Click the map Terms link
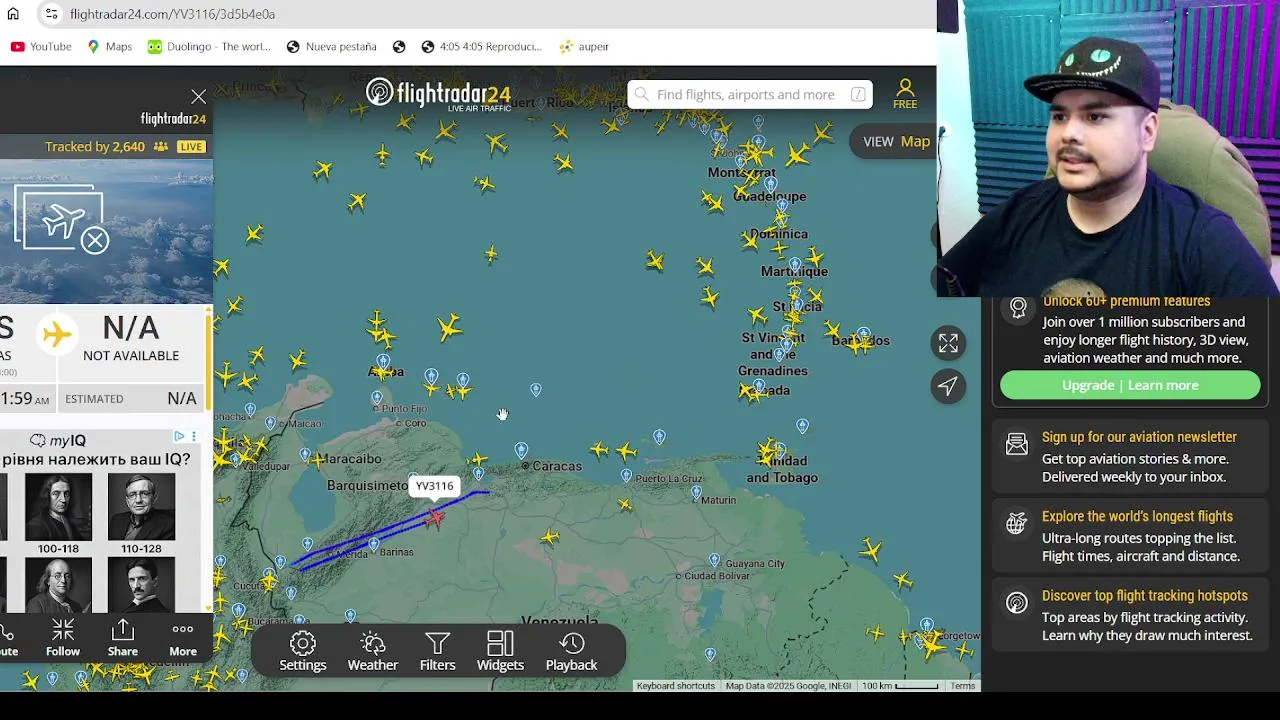The width and height of the screenshot is (1280, 720). click(x=963, y=686)
